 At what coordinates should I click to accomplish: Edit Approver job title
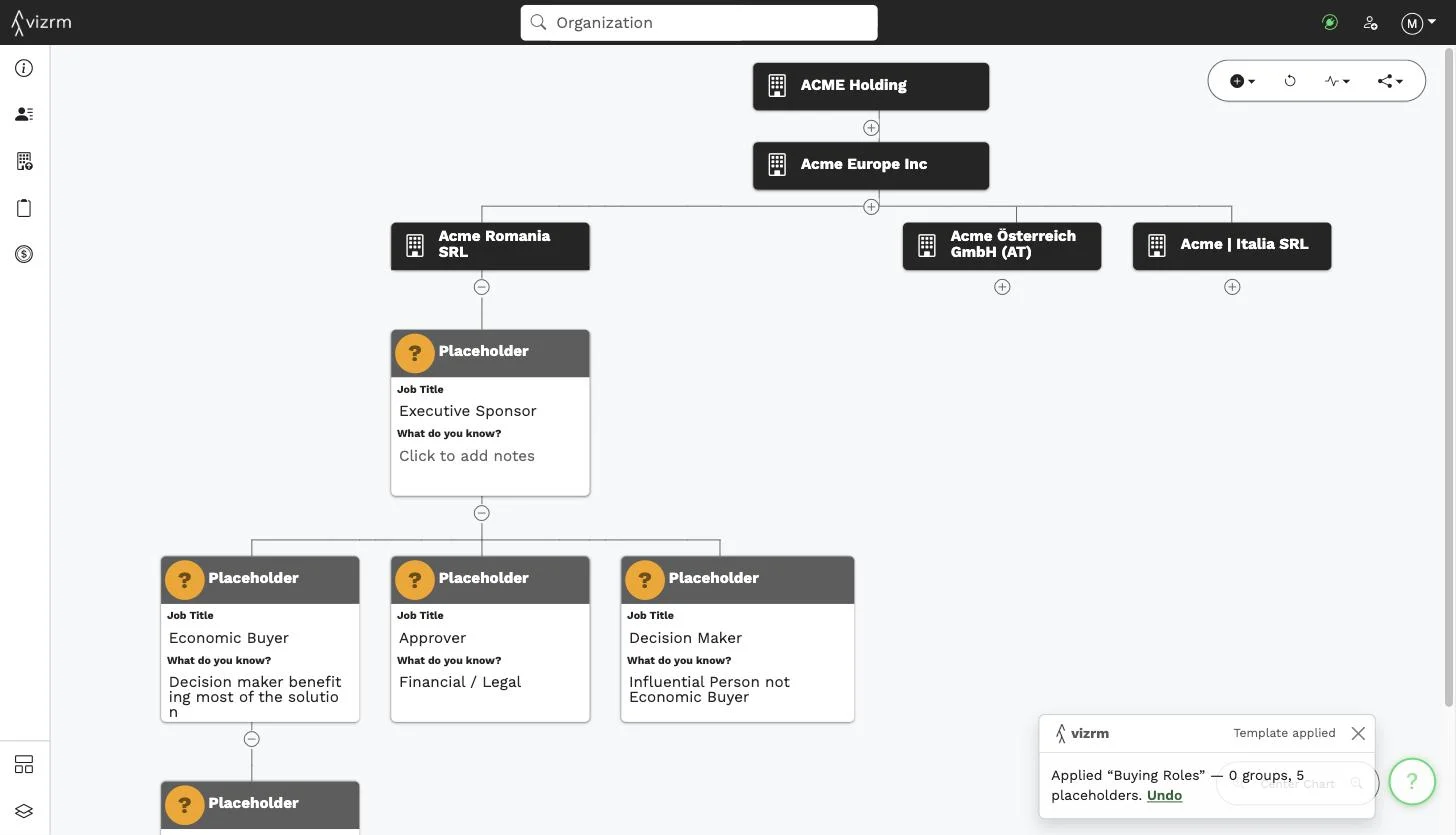pyautogui.click(x=433, y=638)
